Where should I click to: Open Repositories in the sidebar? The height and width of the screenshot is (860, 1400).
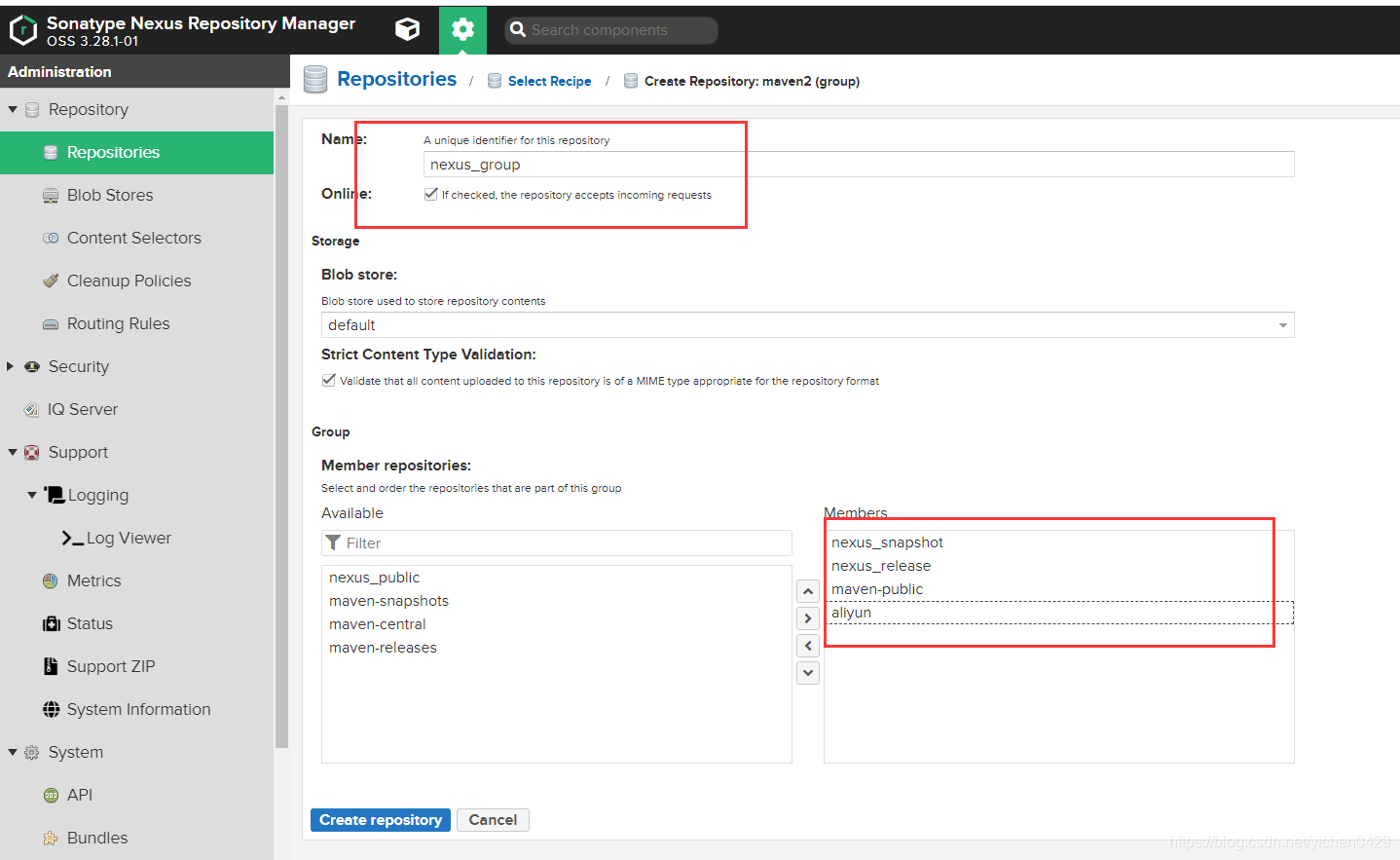click(x=136, y=153)
